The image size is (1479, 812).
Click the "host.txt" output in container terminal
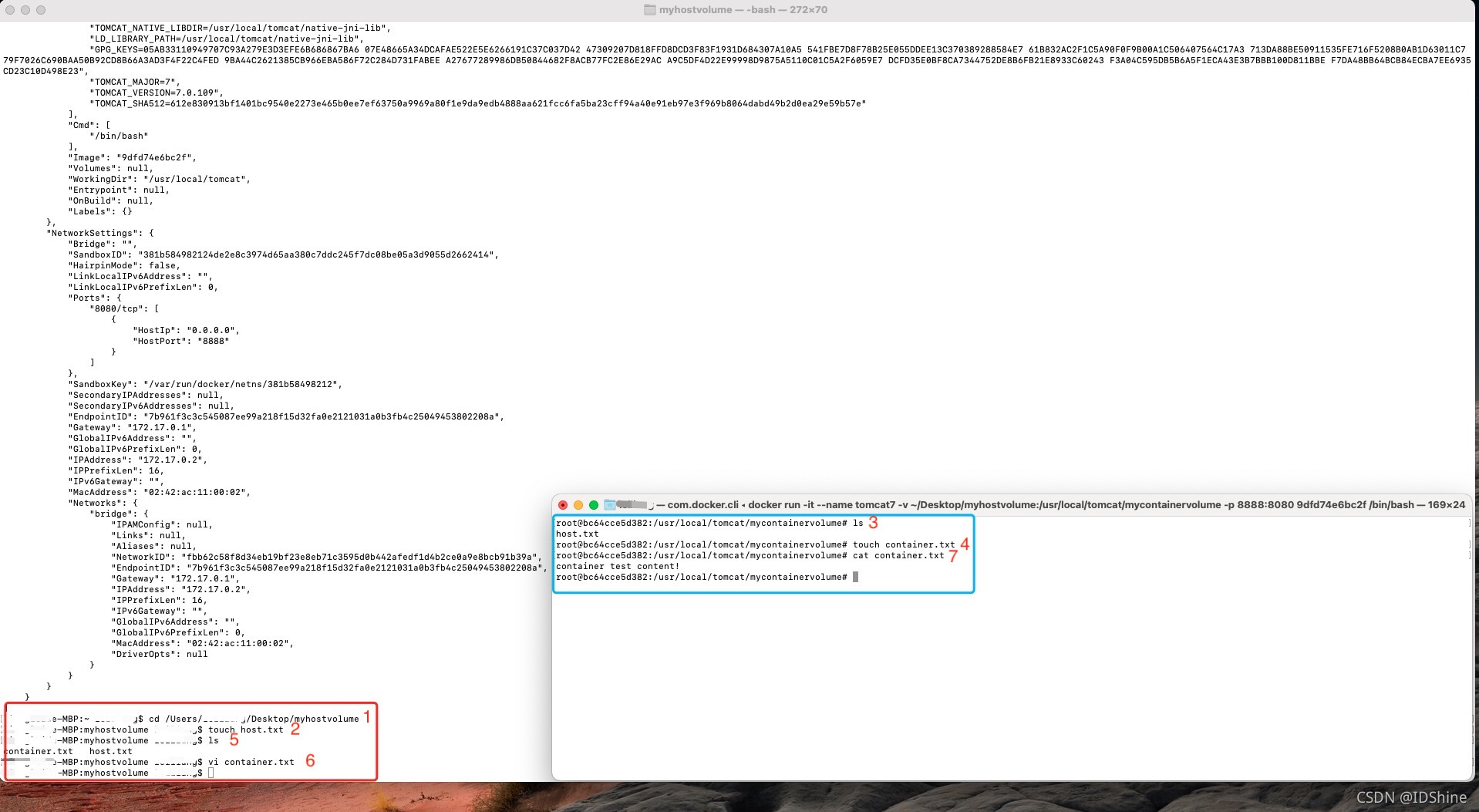[577, 534]
